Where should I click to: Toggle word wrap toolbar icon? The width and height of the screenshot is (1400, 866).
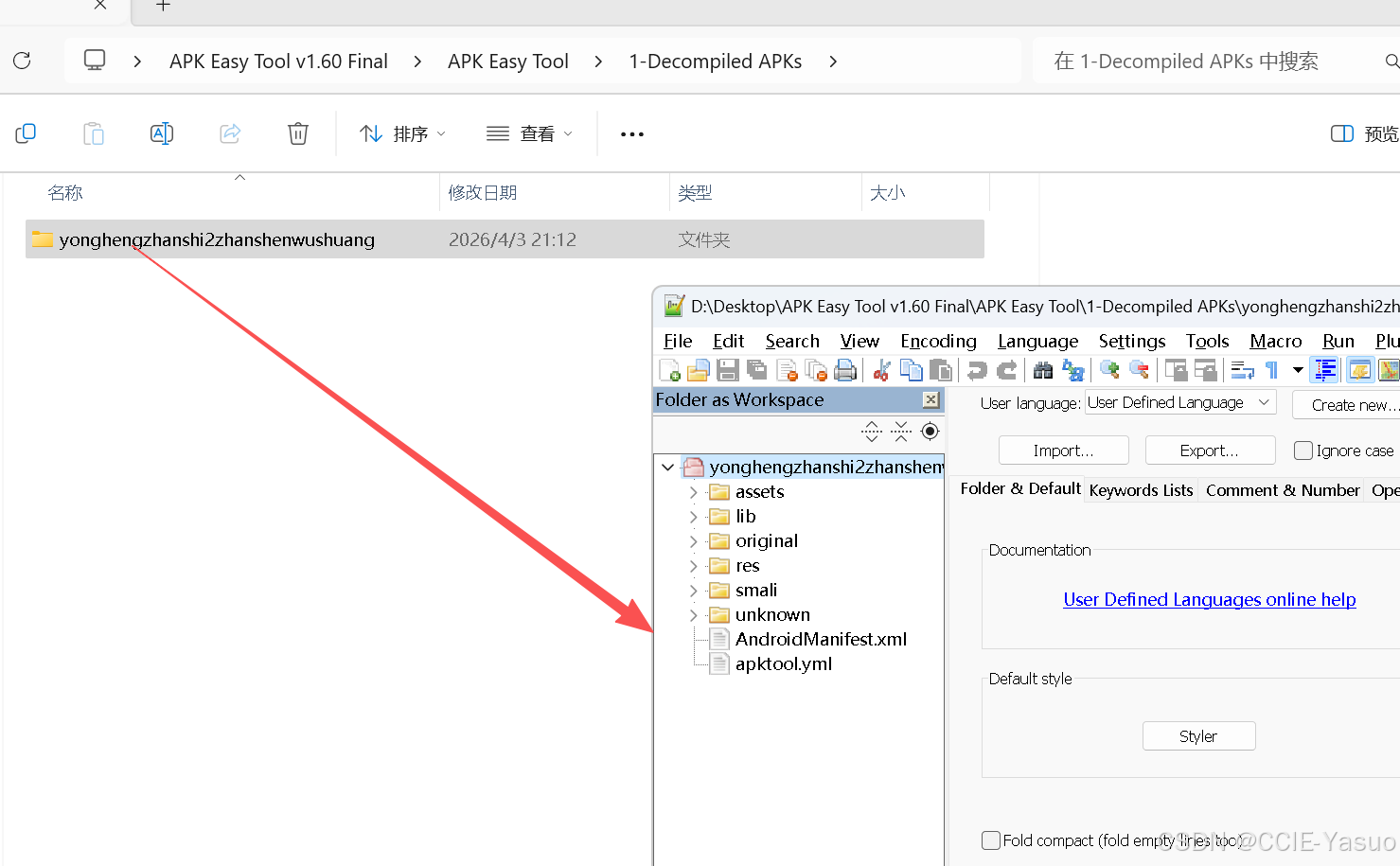point(1242,370)
